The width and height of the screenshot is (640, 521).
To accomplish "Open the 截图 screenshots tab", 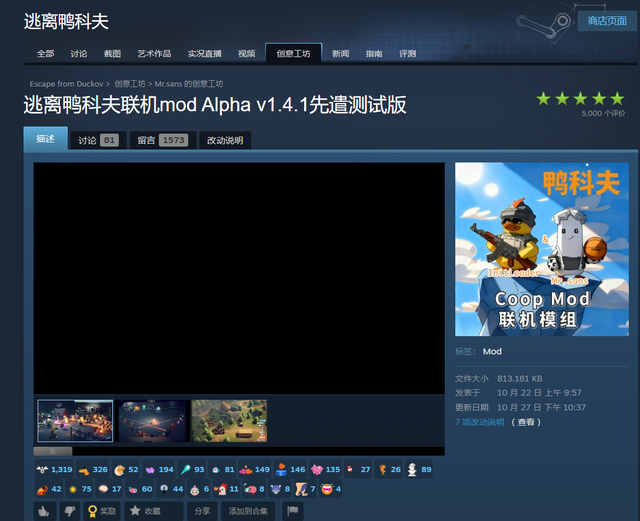I will (x=112, y=53).
